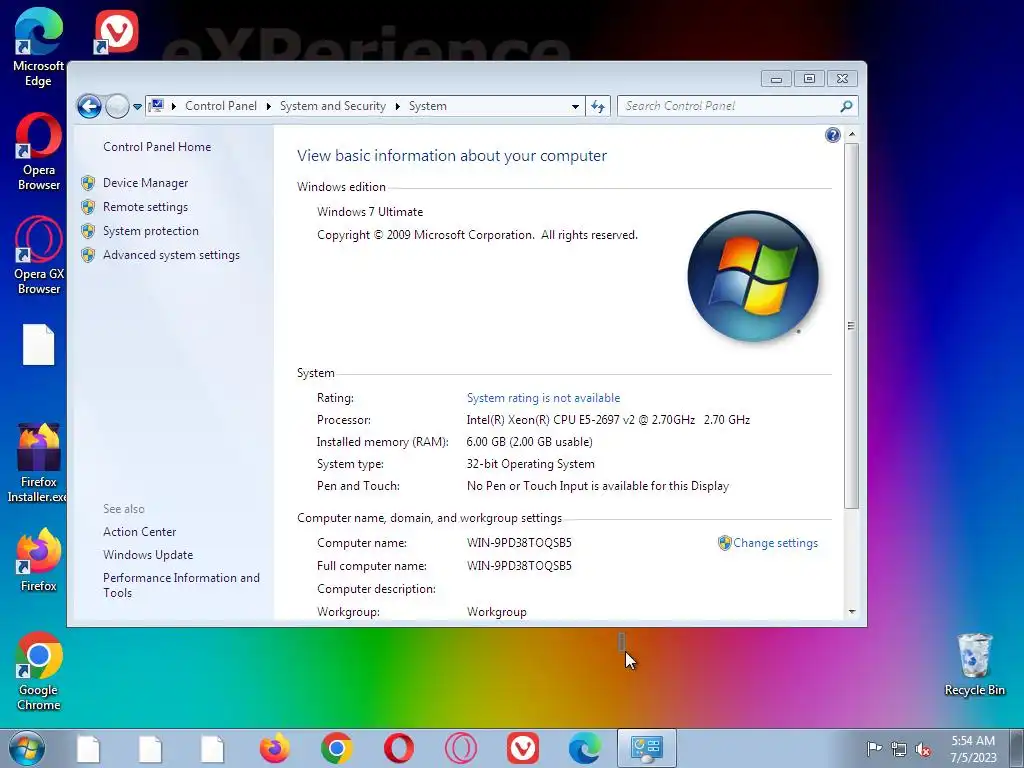Image resolution: width=1024 pixels, height=768 pixels.
Task: Click Opera icon in the taskbar
Action: click(398, 748)
